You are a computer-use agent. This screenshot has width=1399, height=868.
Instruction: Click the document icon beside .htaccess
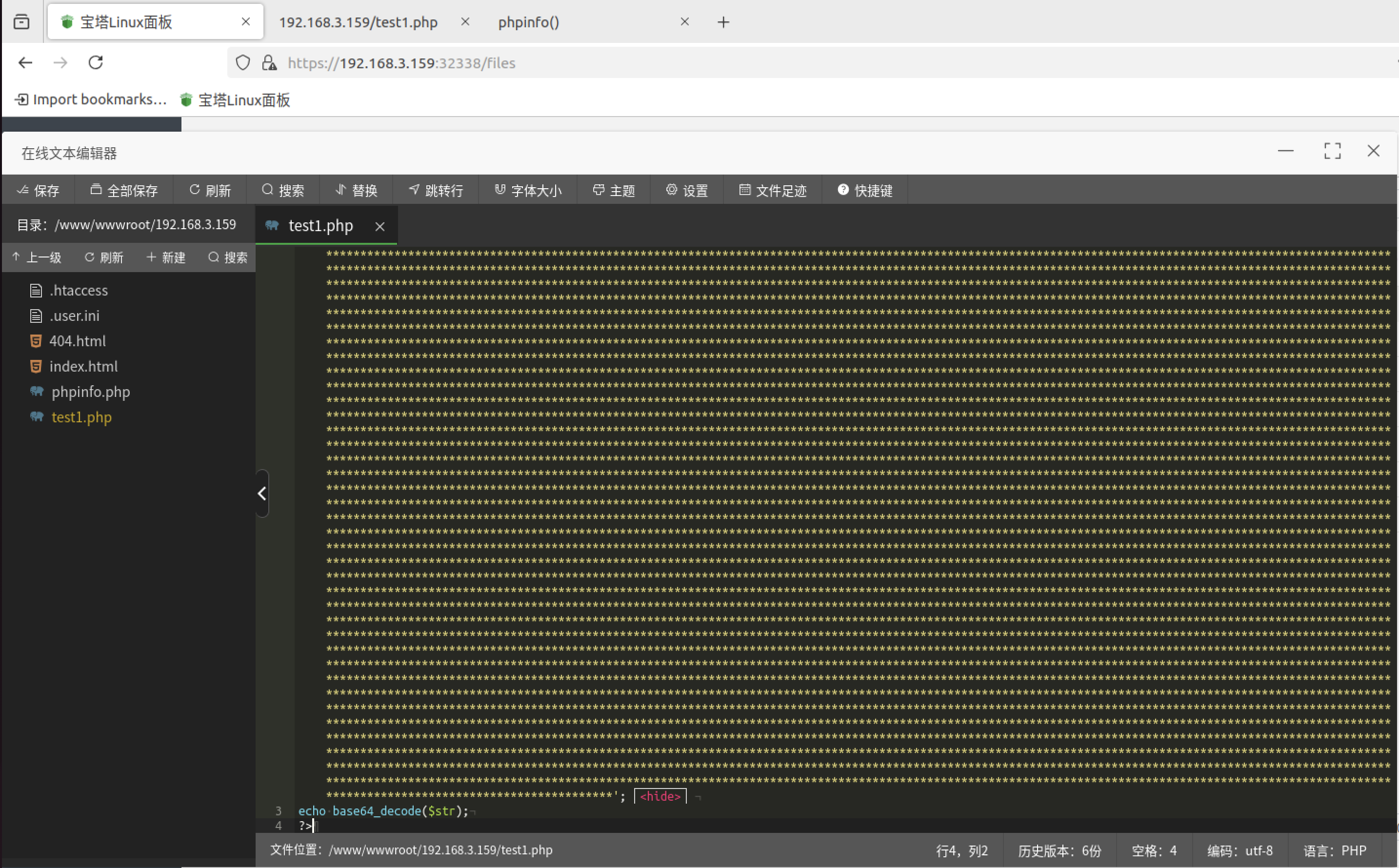[x=36, y=291]
